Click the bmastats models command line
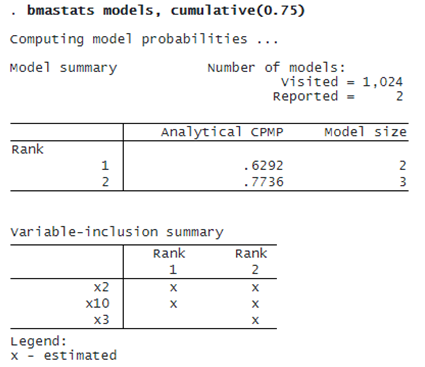 coord(157,10)
